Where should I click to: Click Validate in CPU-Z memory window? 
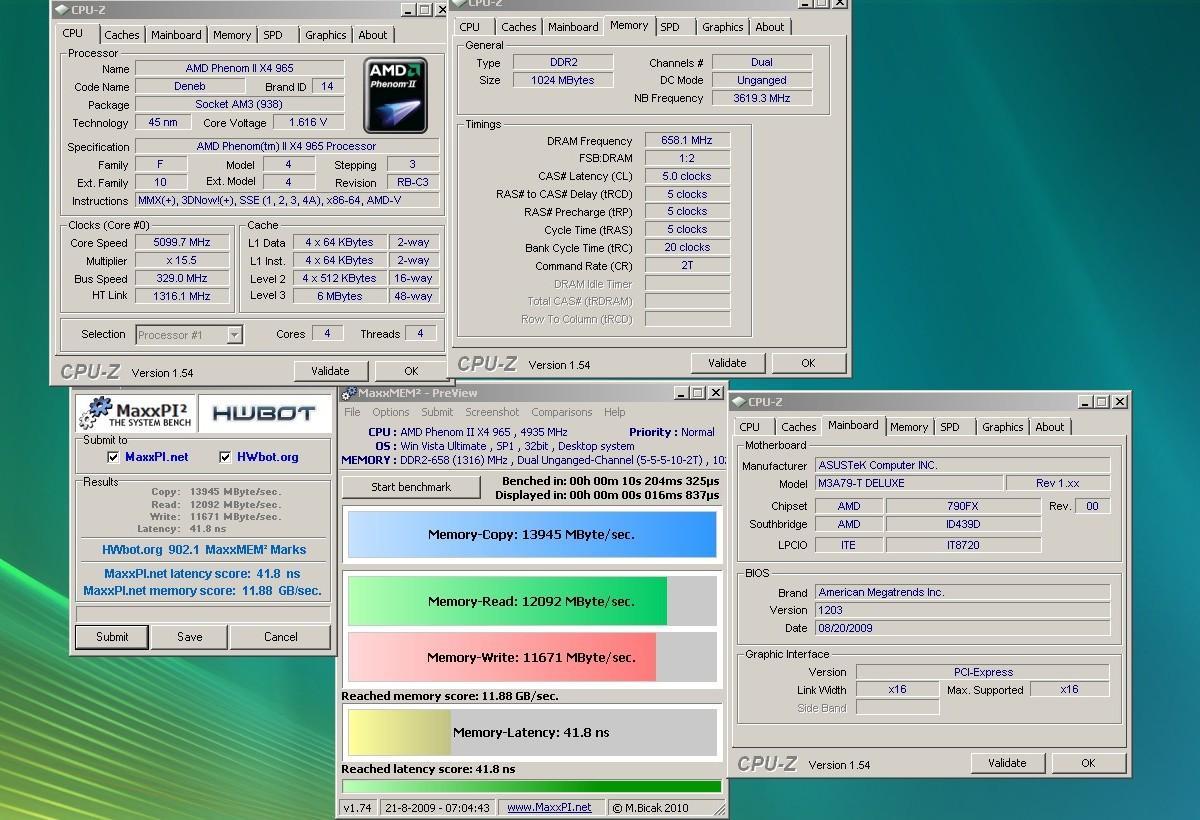pos(727,363)
